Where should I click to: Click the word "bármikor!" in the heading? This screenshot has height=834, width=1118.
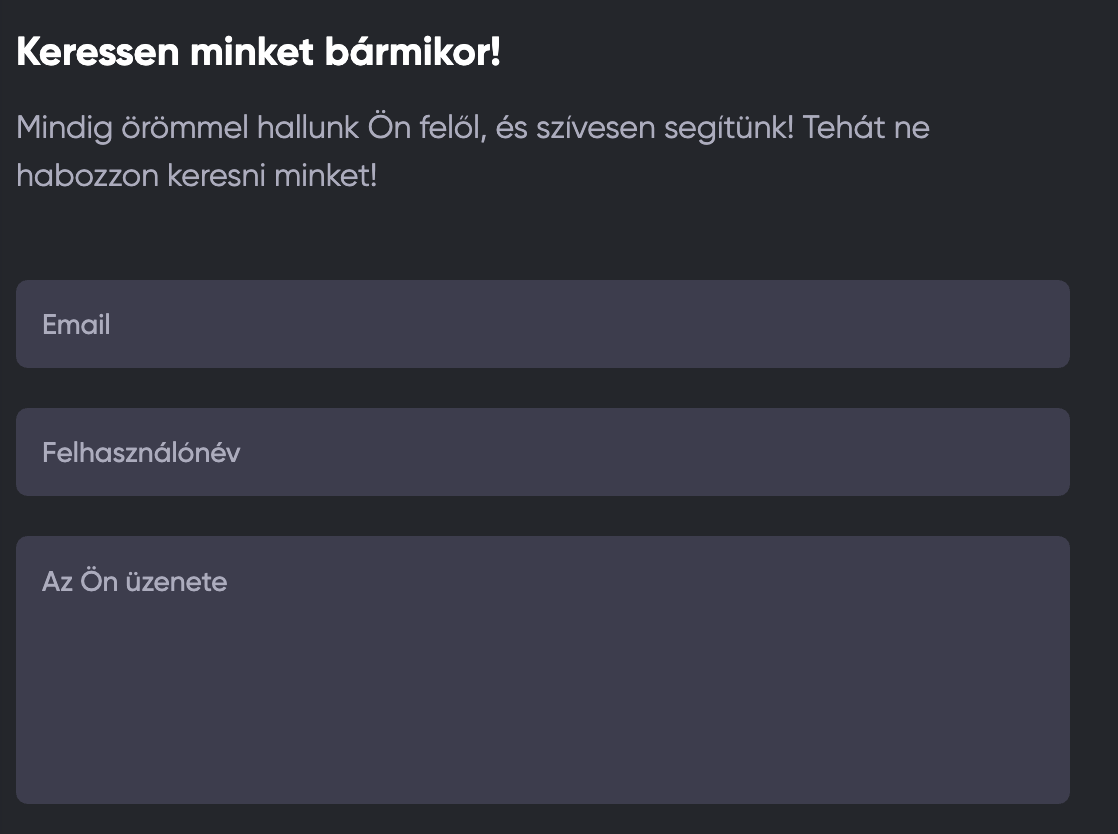[412, 52]
